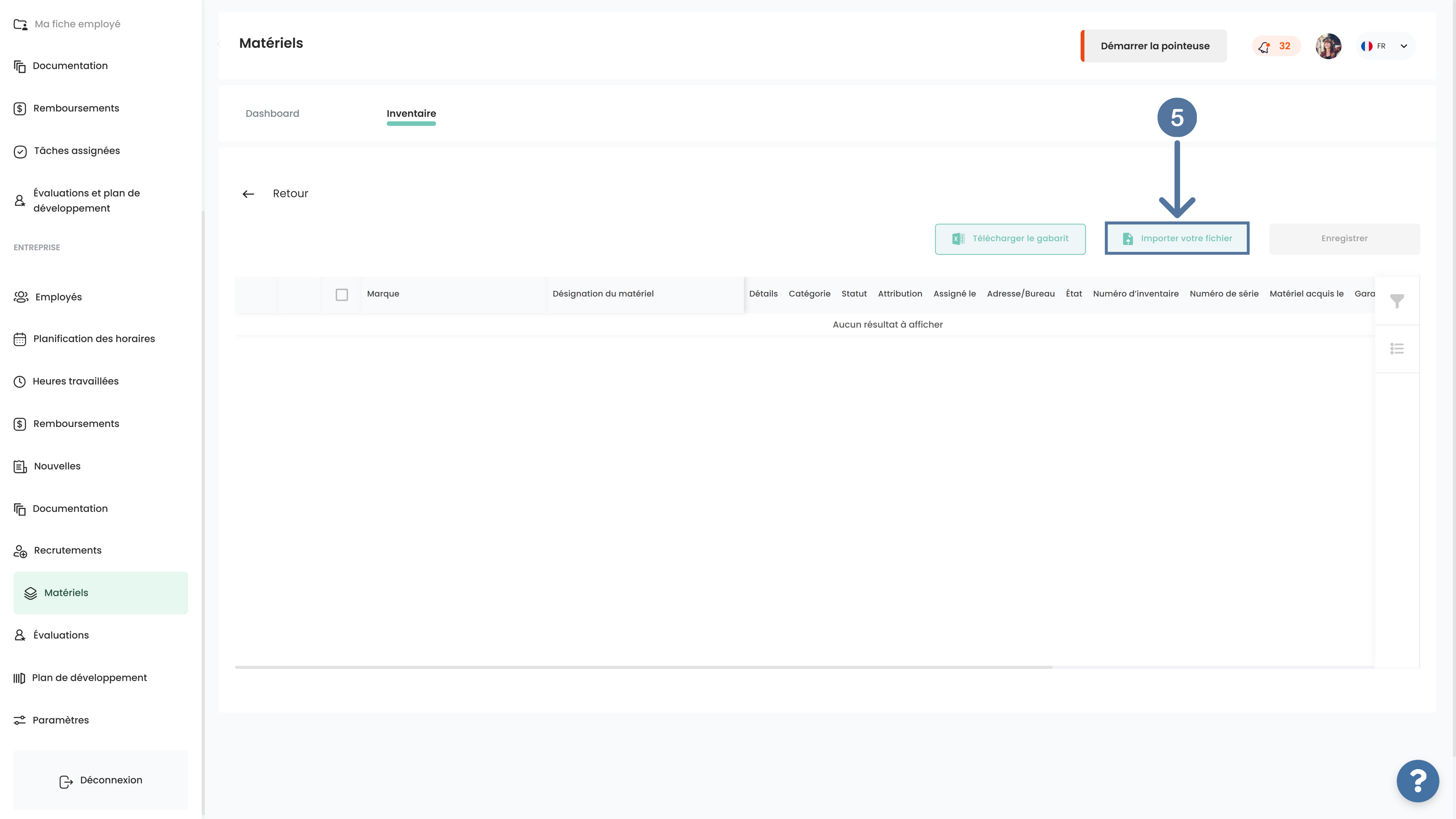1456x819 pixels.
Task: Click the Paramètres sliders icon
Action: tap(20, 720)
